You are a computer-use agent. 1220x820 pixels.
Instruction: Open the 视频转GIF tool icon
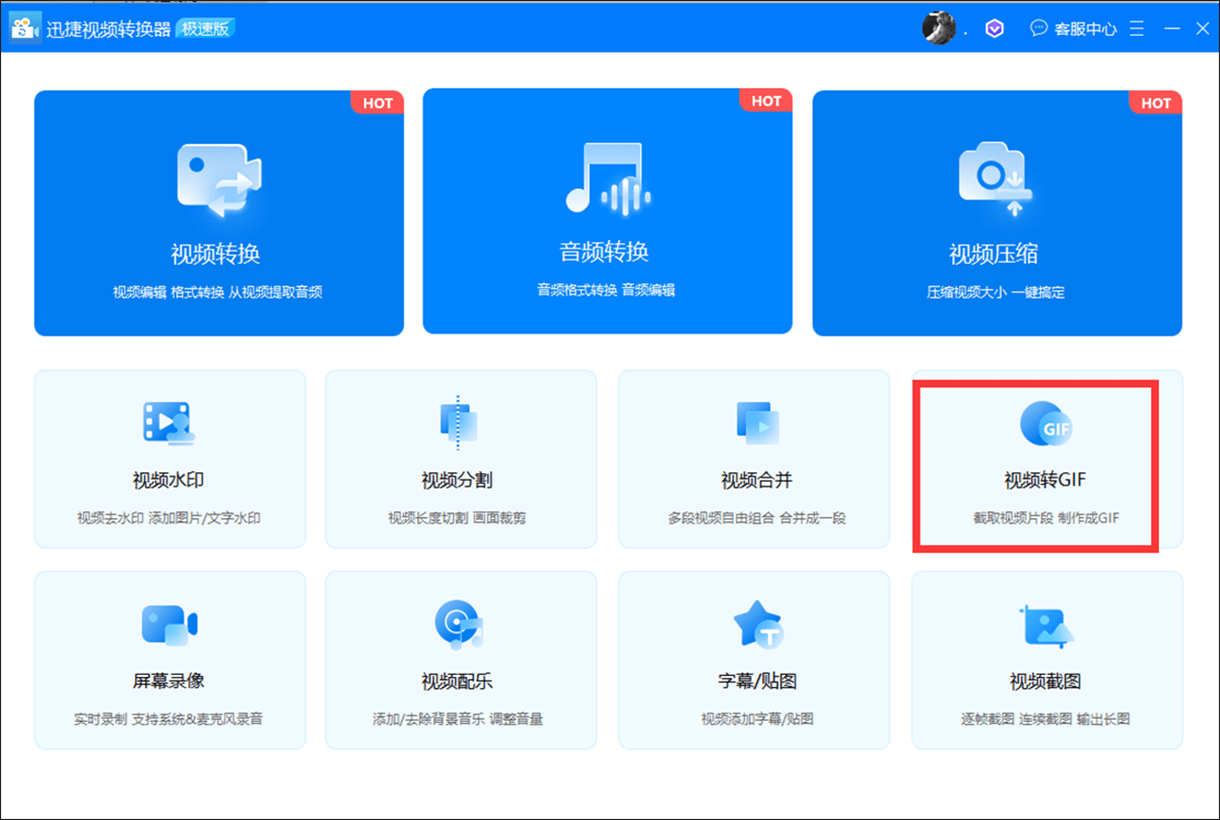[1046, 424]
